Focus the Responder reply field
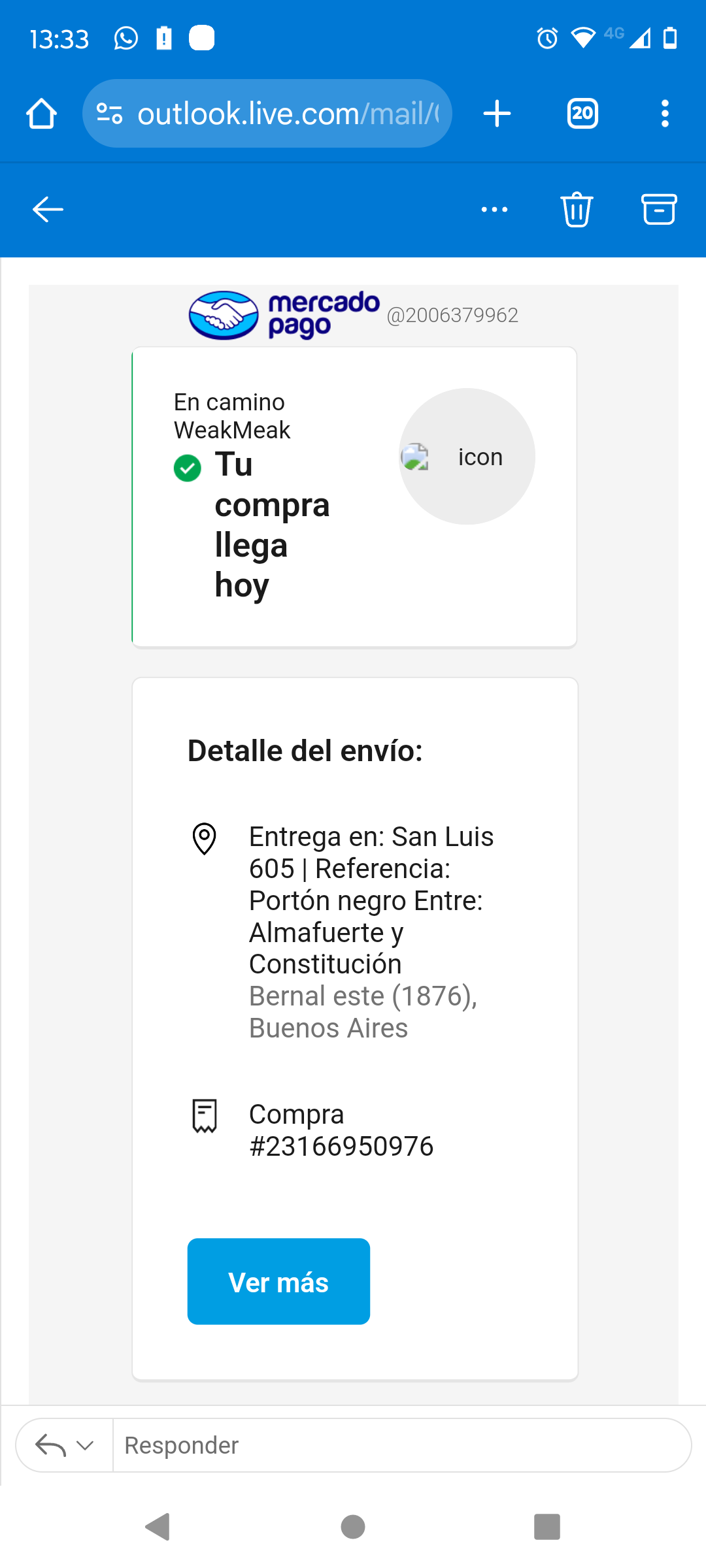Image resolution: width=706 pixels, height=1568 pixels. [399, 1445]
